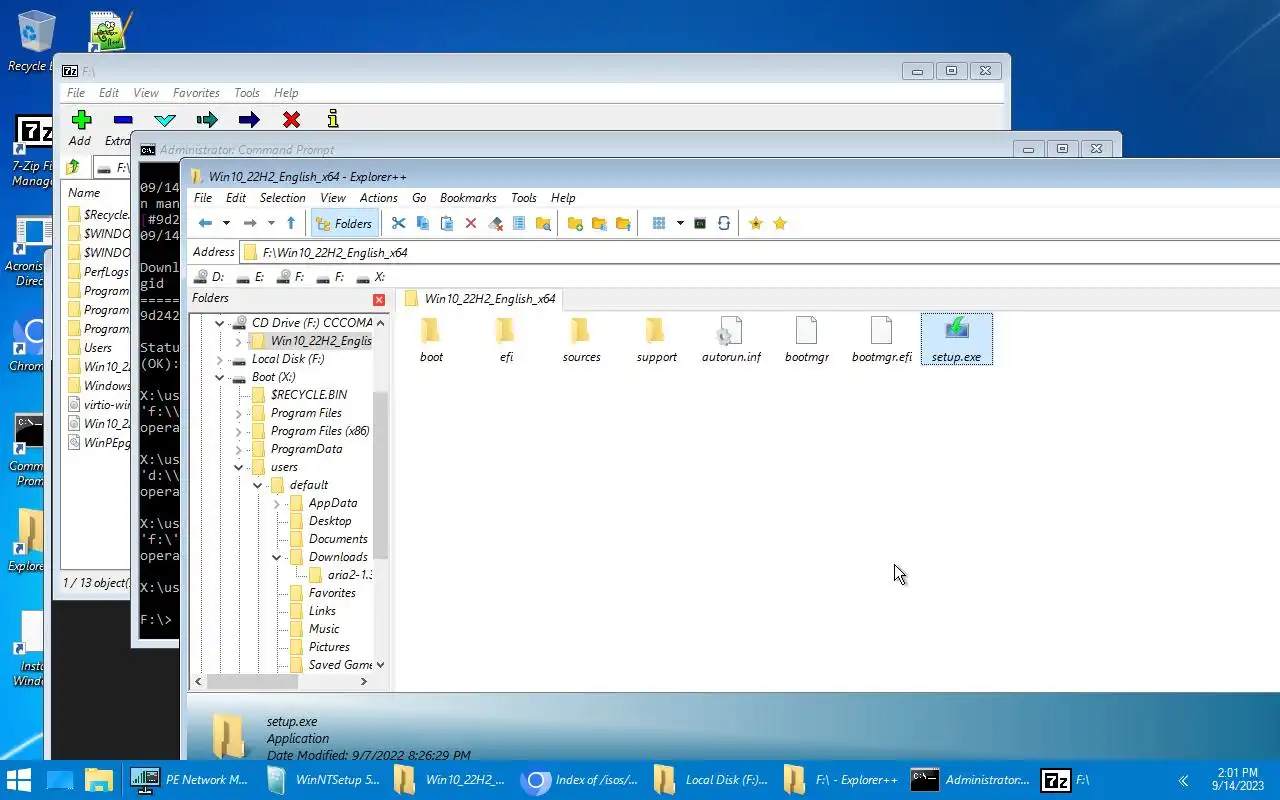Click the Views grid icon

659,224
